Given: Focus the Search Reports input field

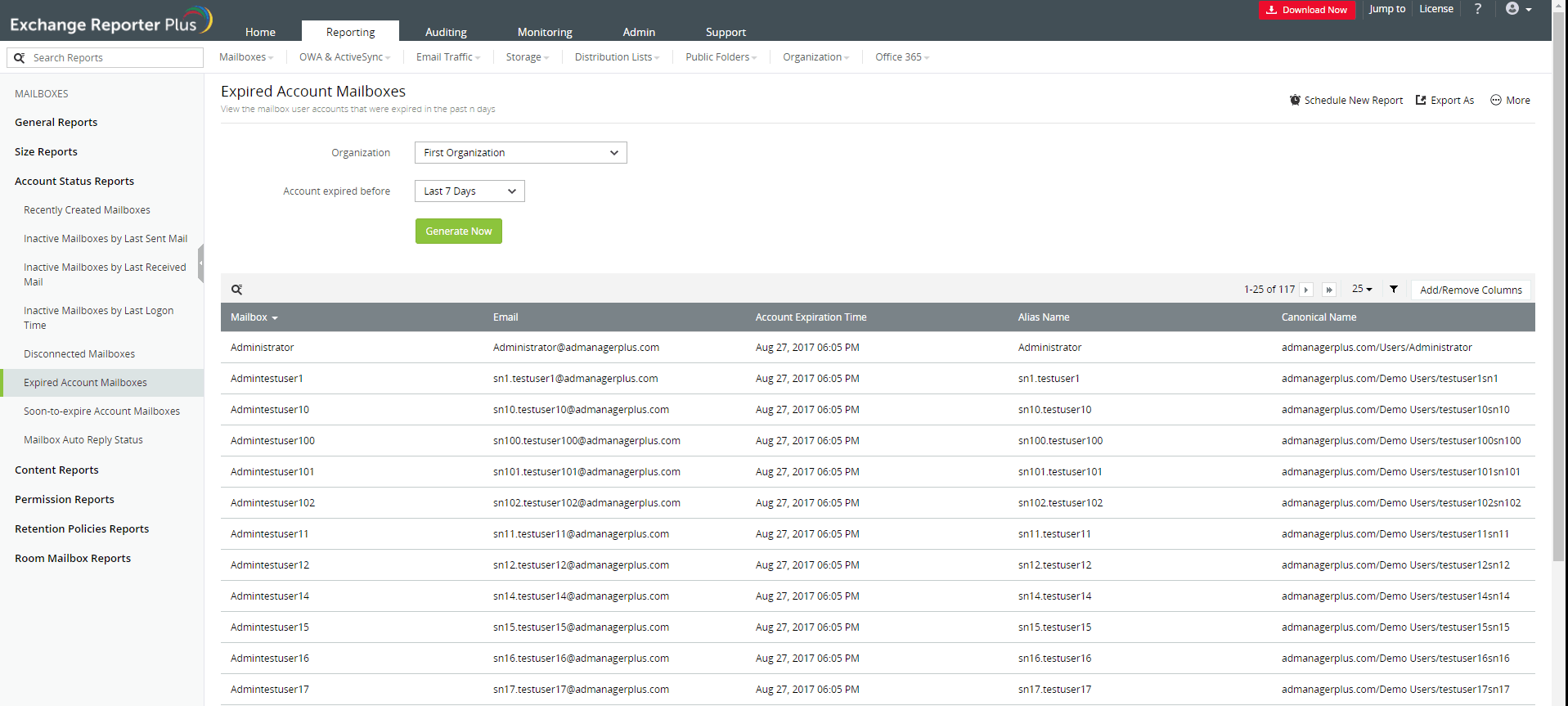Looking at the screenshot, I should point(105,58).
